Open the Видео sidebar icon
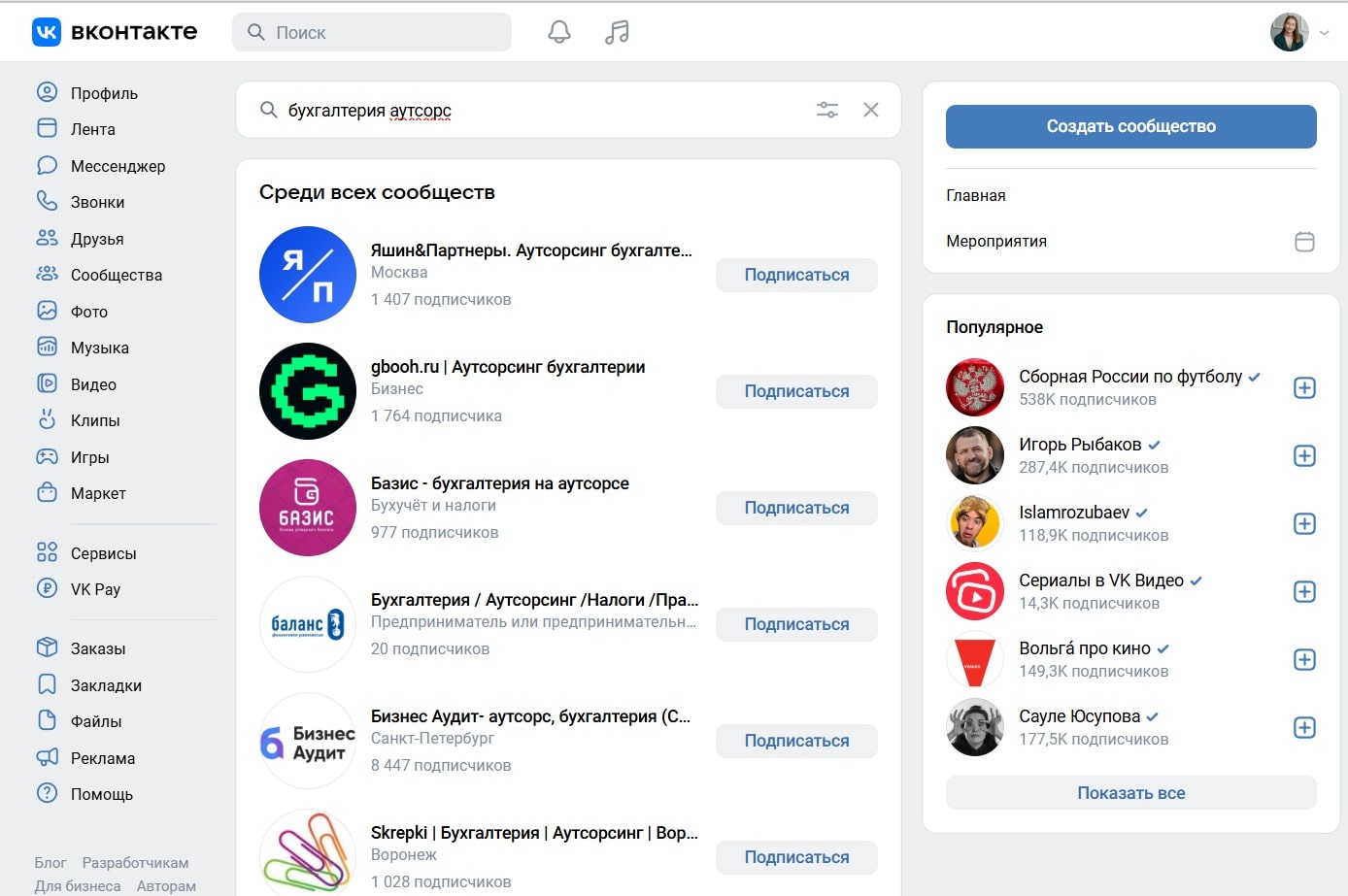 [47, 383]
